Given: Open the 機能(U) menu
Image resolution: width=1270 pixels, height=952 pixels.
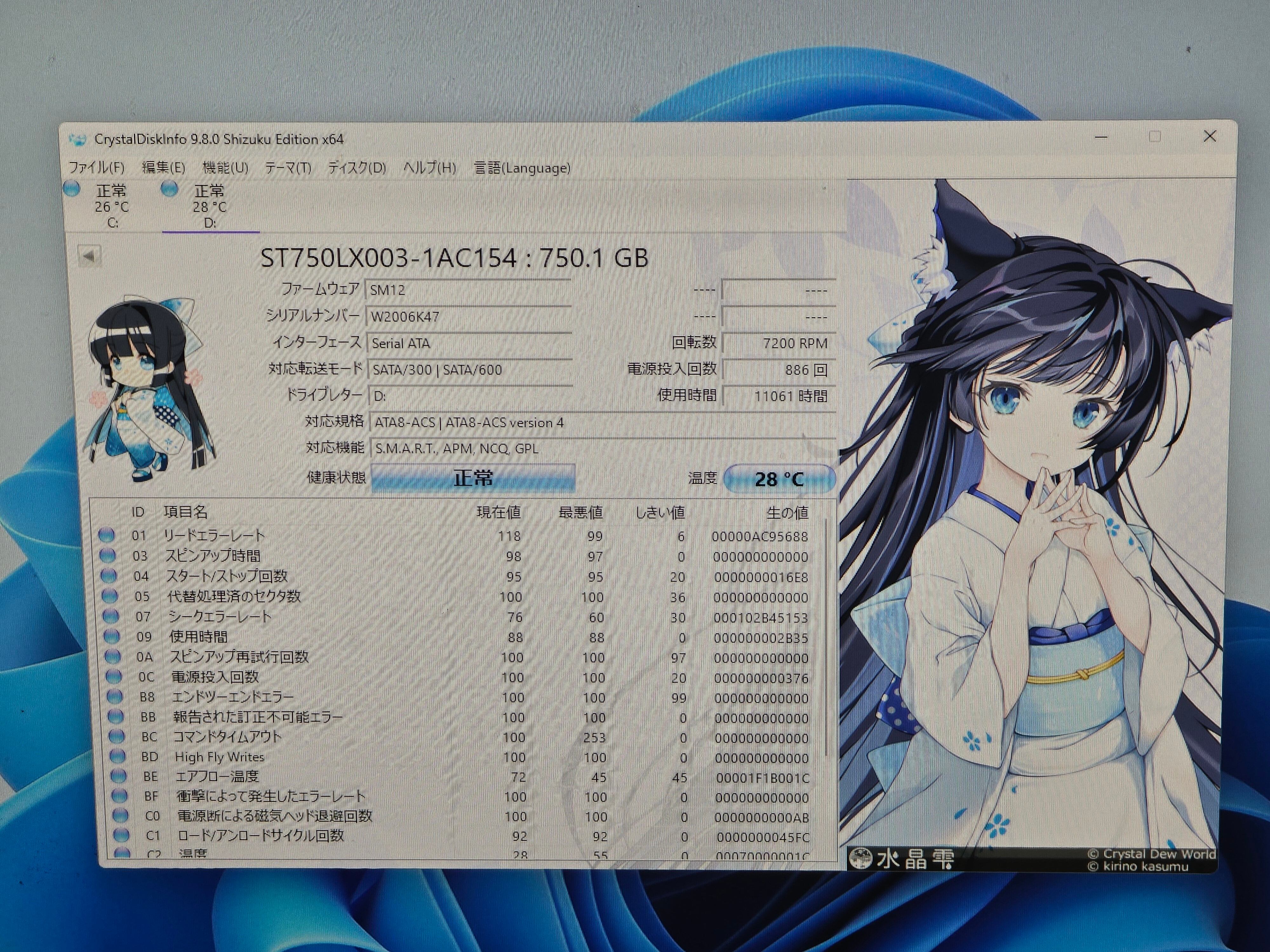Looking at the screenshot, I should click(225, 168).
